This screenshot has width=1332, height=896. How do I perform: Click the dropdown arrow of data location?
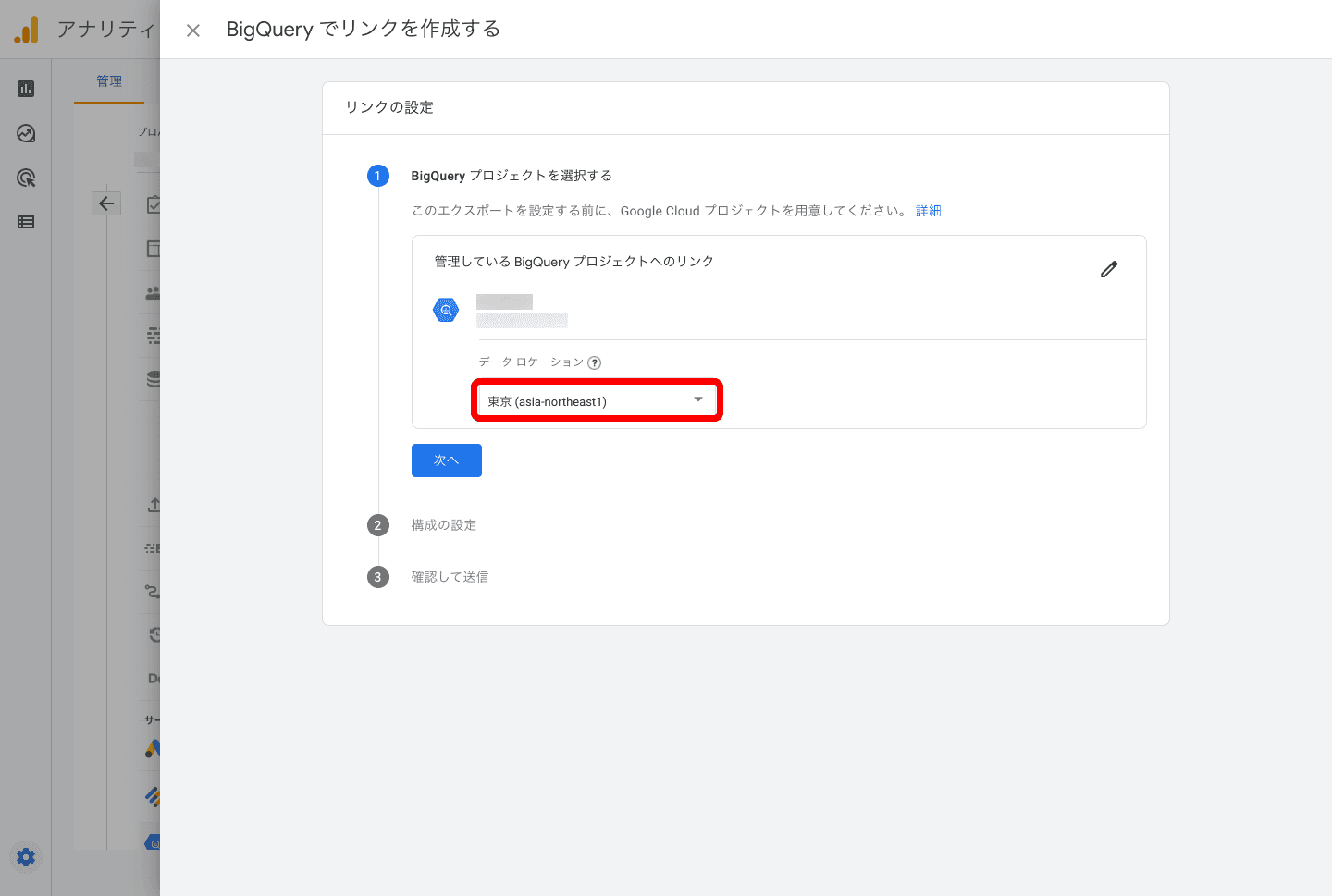click(698, 399)
